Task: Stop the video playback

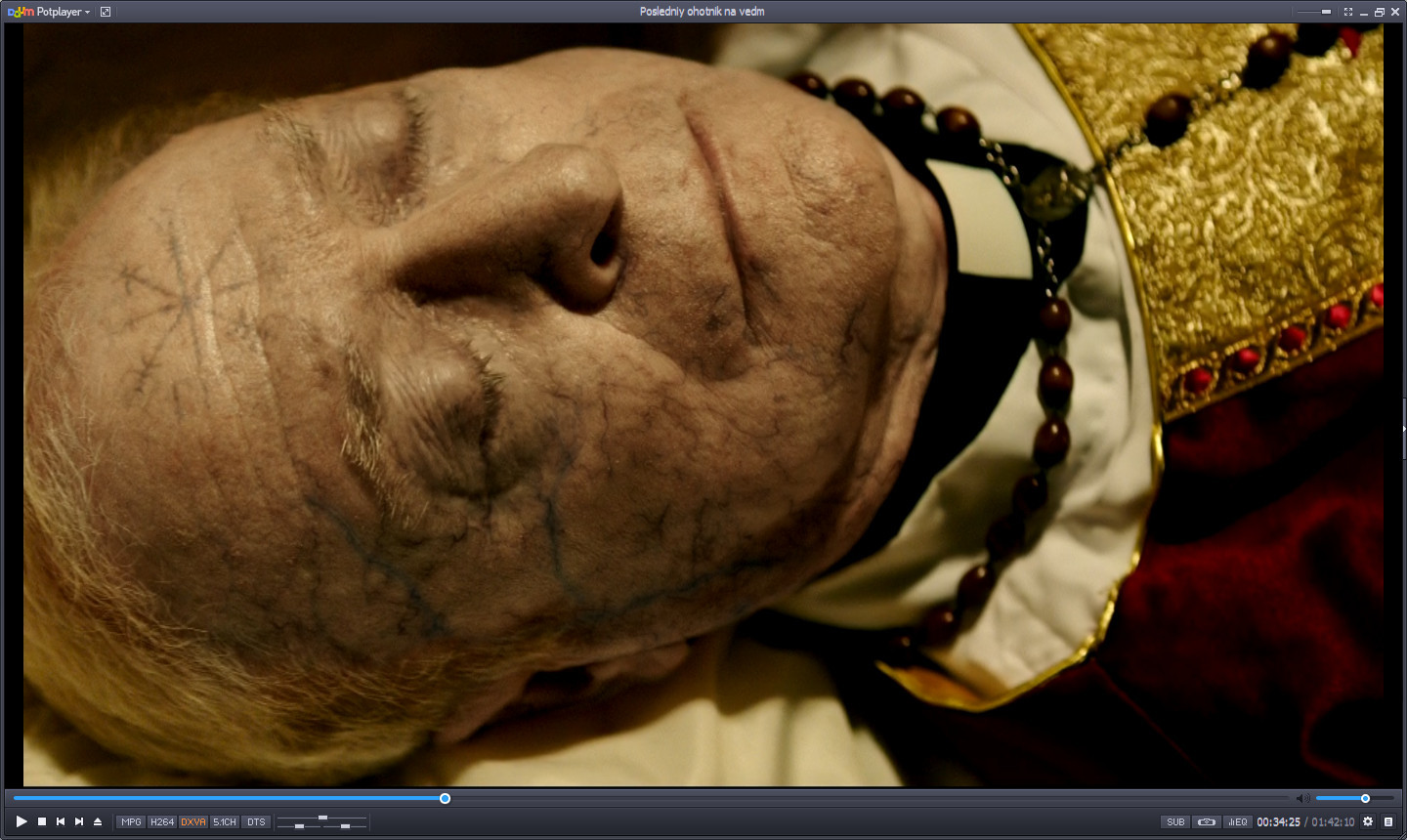Action: pyautogui.click(x=42, y=821)
